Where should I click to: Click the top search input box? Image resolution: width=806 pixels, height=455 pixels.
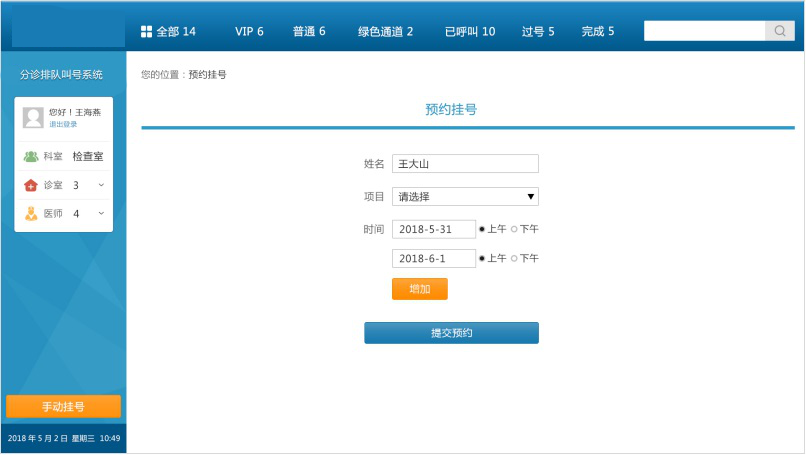pos(705,31)
